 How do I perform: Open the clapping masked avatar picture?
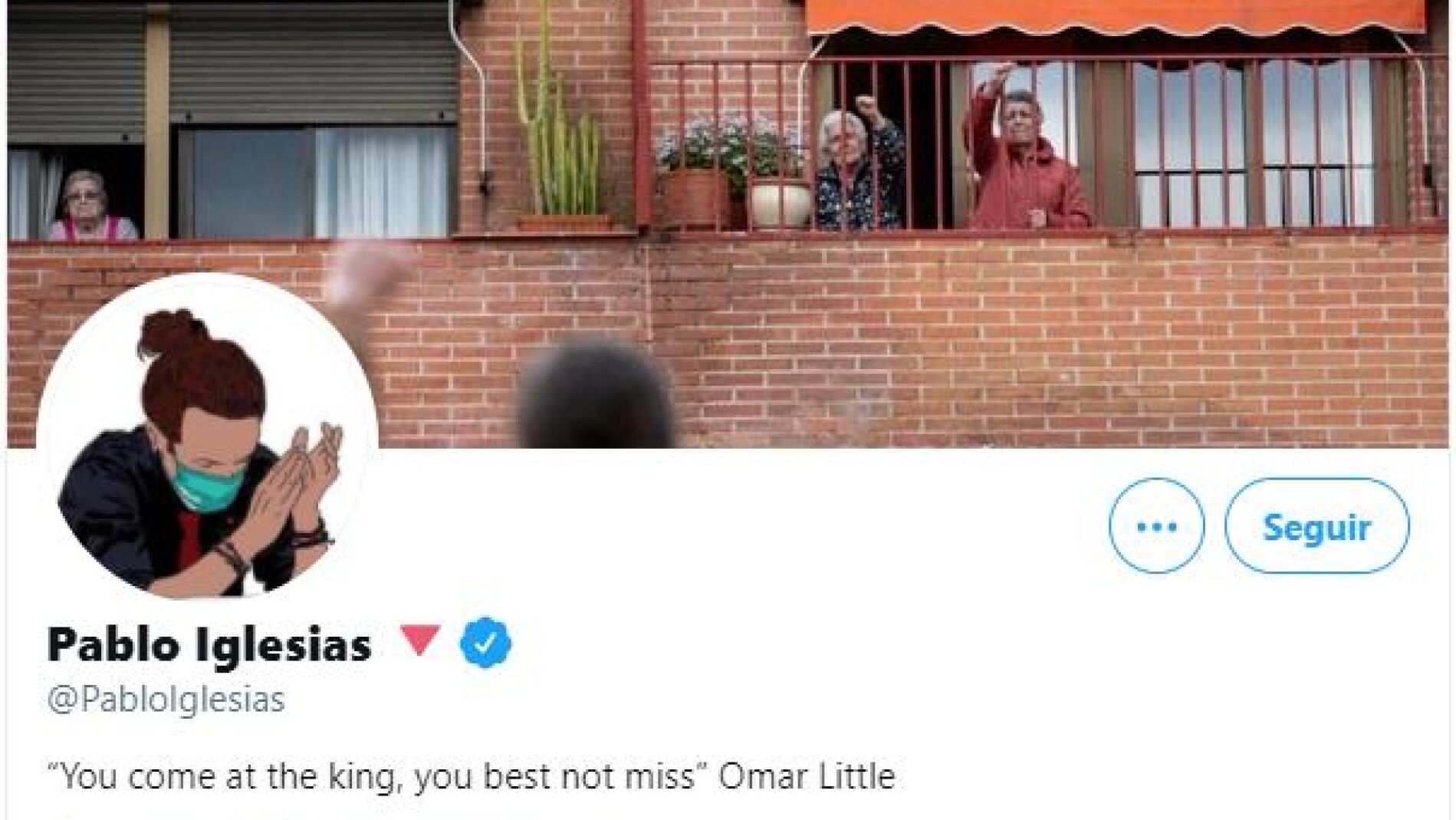click(207, 436)
